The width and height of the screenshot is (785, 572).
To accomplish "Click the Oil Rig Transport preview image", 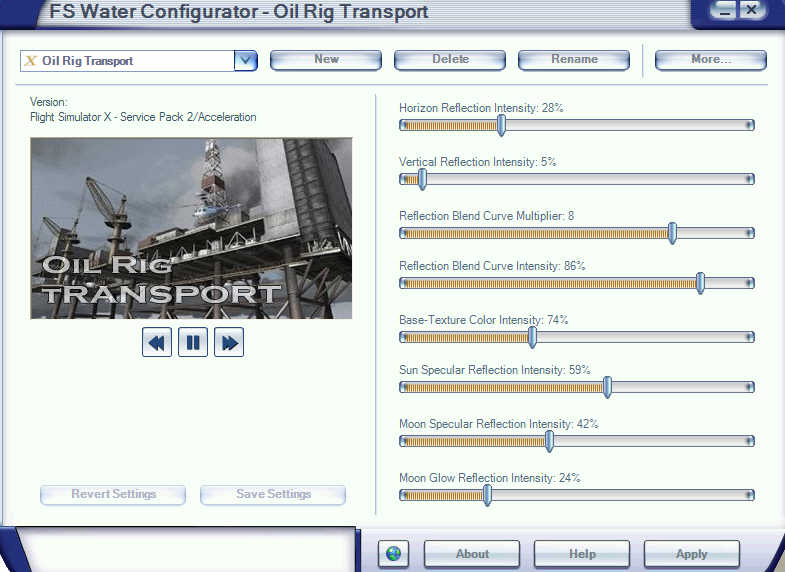I will click(x=191, y=228).
